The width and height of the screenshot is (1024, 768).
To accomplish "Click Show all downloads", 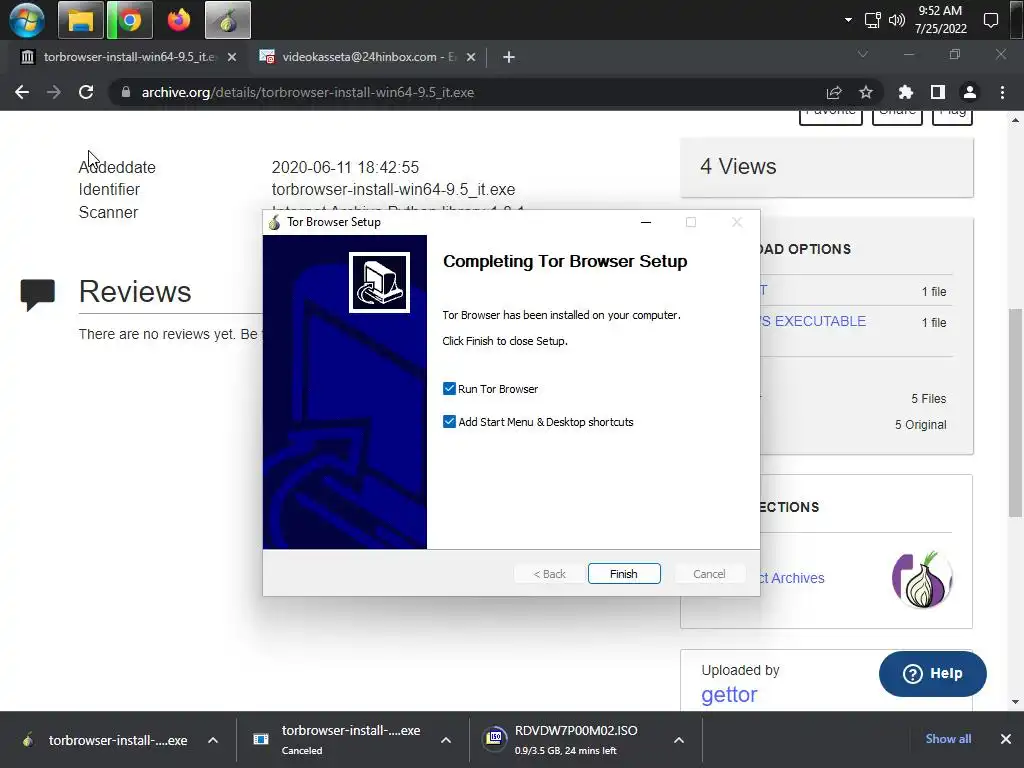I will coord(948,739).
